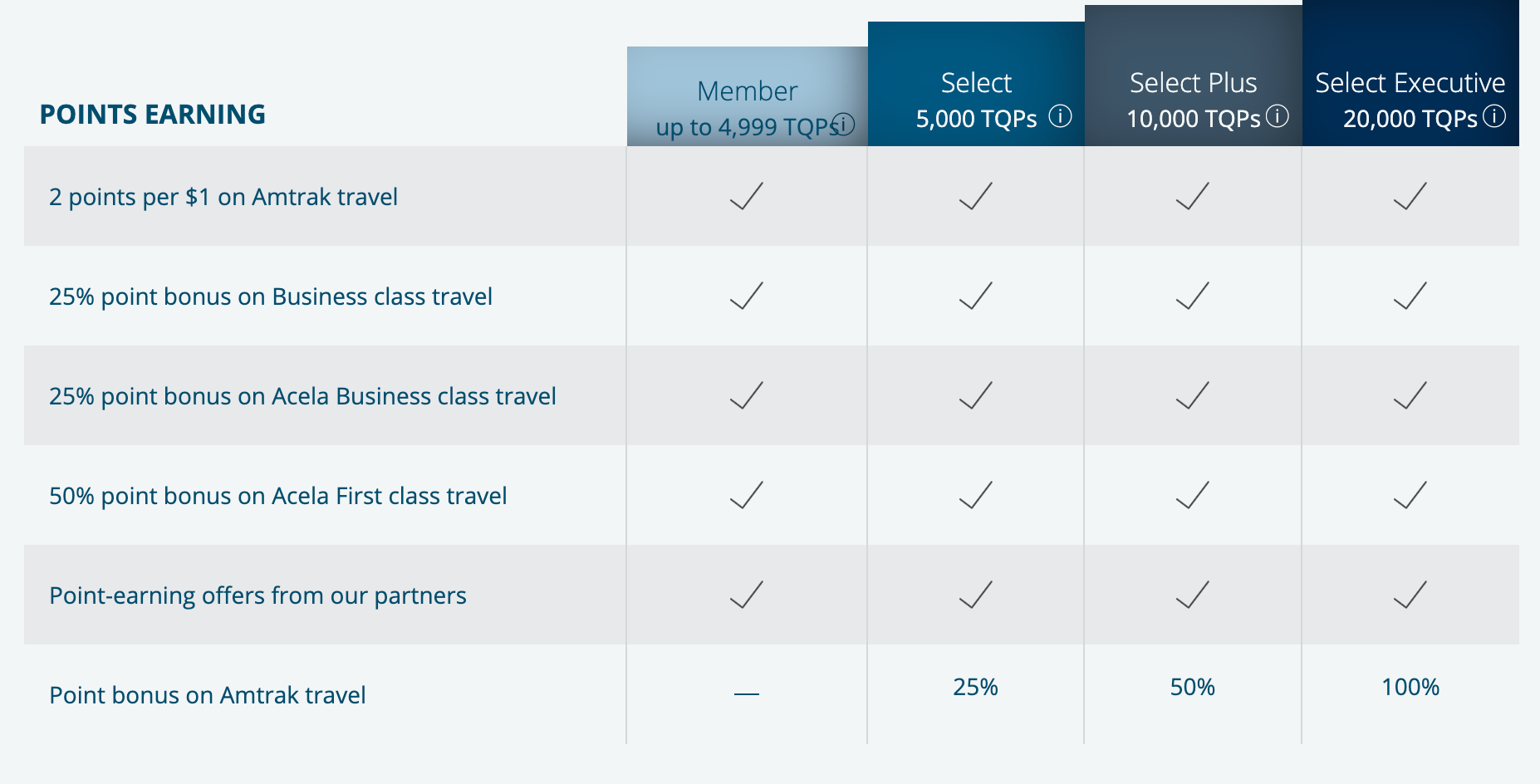Select the Select tier column header
Image resolution: width=1540 pixels, height=784 pixels.
976,83
